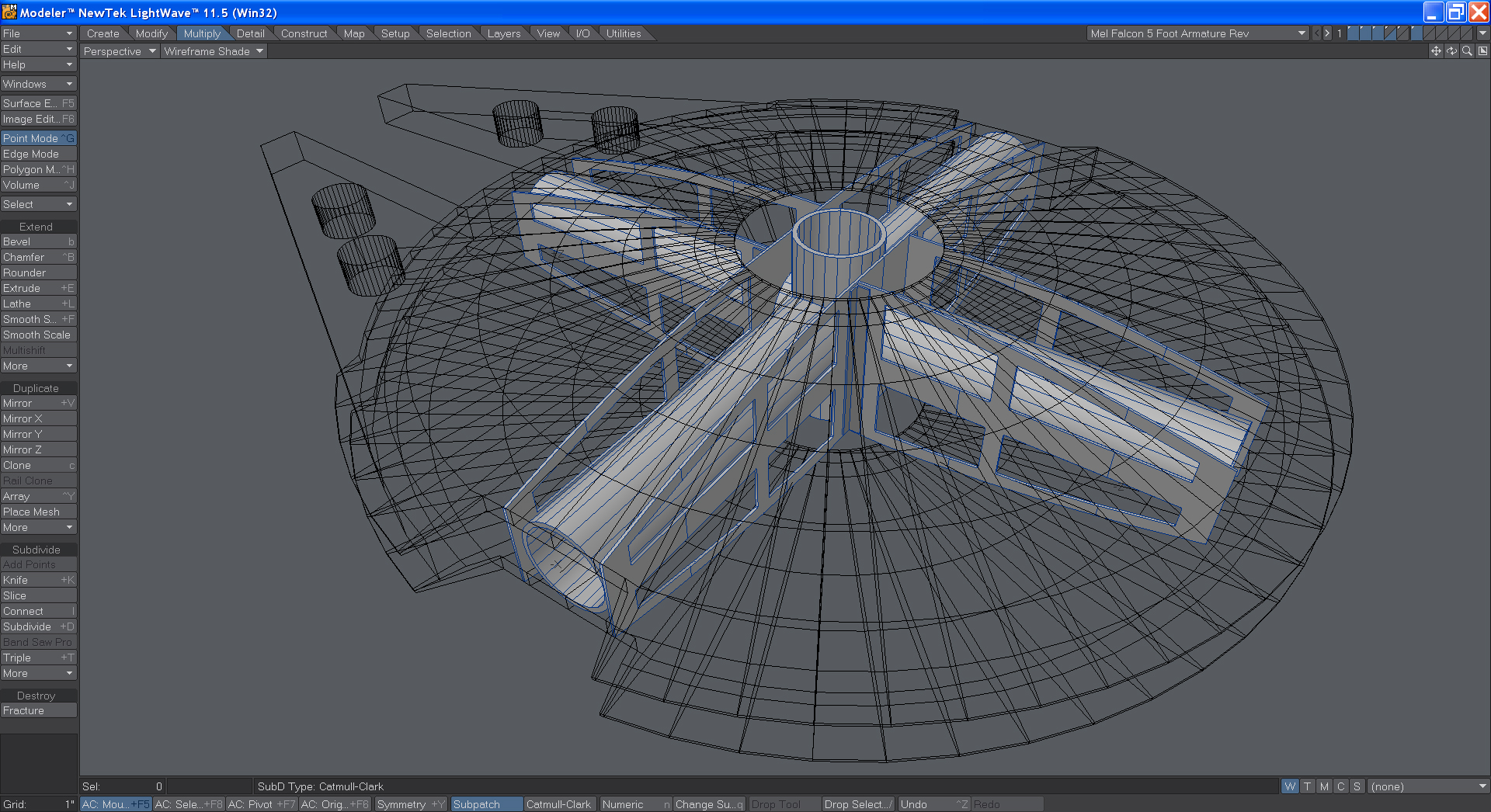Screen dimensions: 1491x812
Task: Open Image Editor
Action: 38,119
